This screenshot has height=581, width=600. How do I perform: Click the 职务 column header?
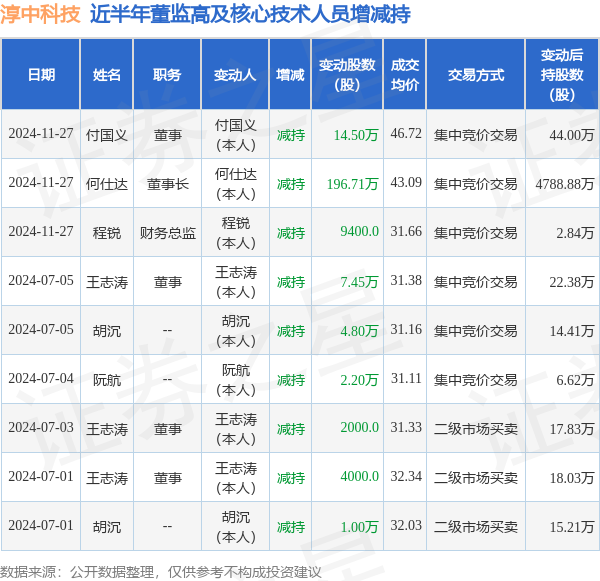[167, 74]
